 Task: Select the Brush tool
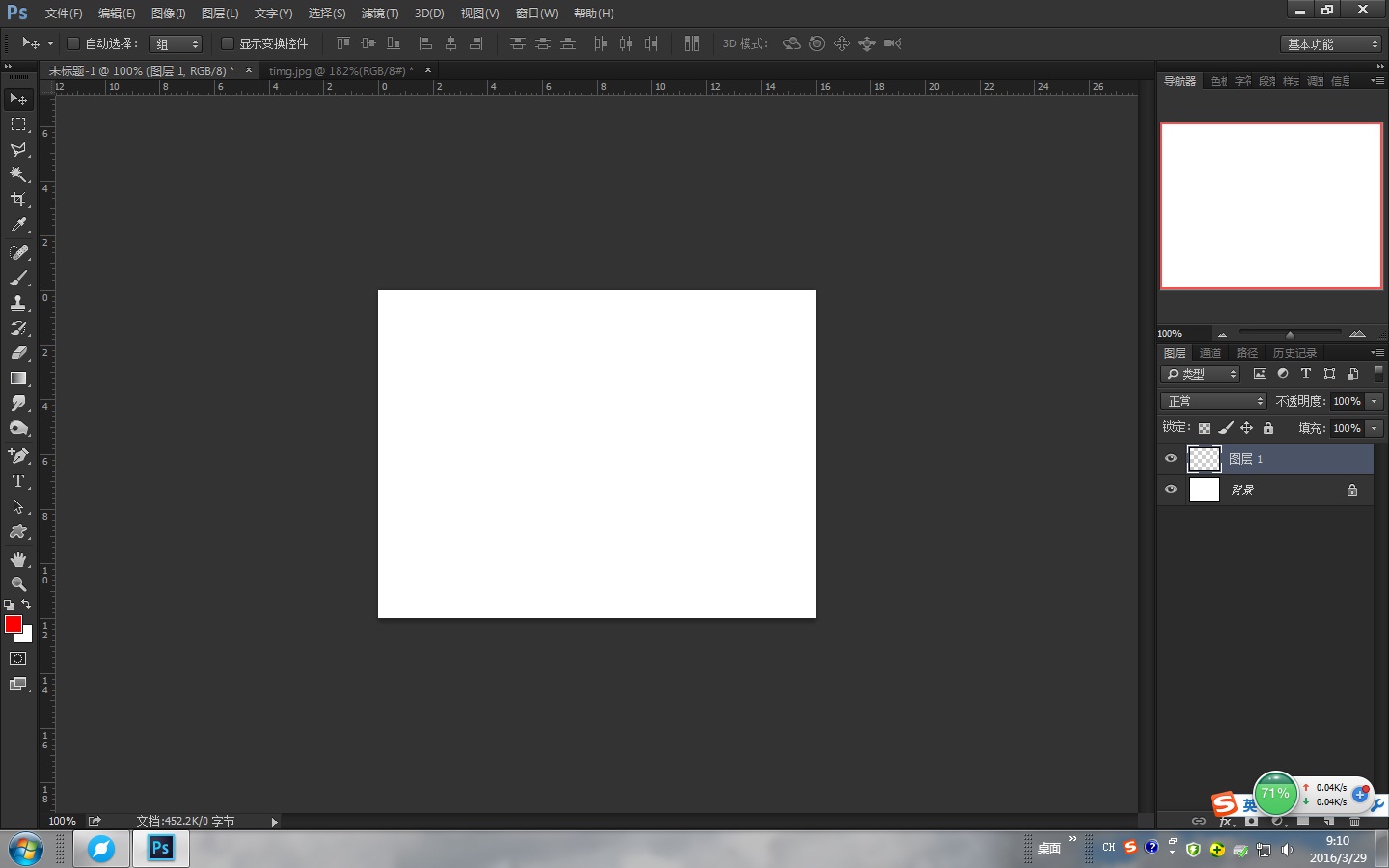pyautogui.click(x=17, y=278)
